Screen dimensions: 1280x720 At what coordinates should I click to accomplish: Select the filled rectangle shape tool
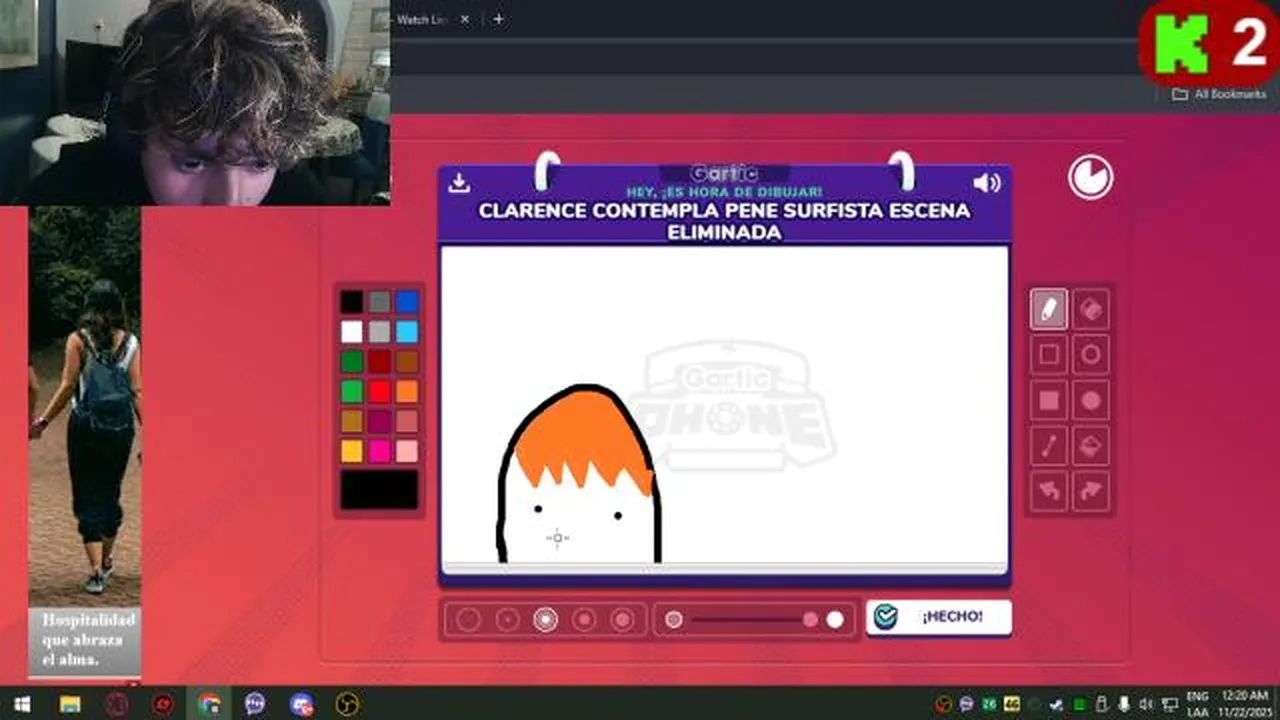(x=1049, y=400)
